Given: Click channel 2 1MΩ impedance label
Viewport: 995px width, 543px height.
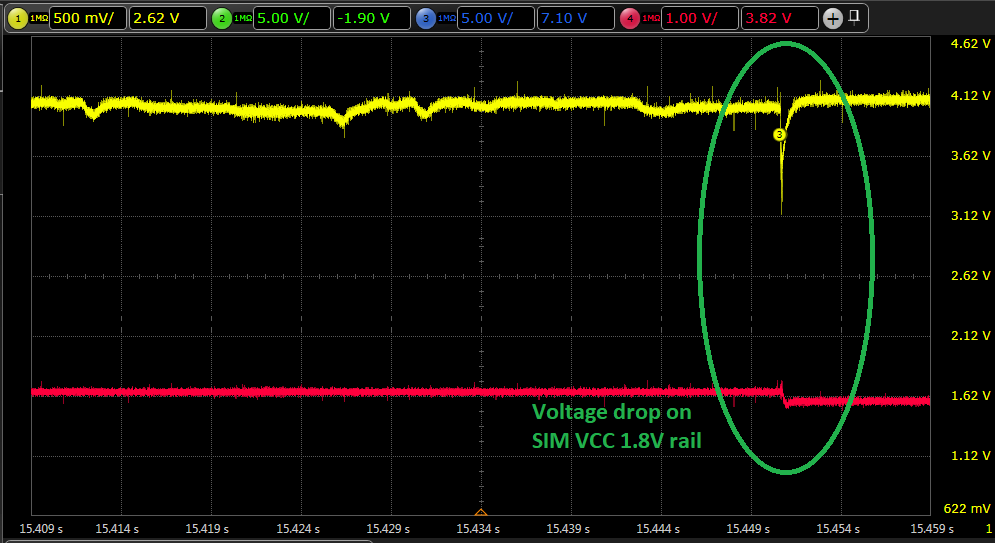Looking at the screenshot, I should tap(242, 18).
